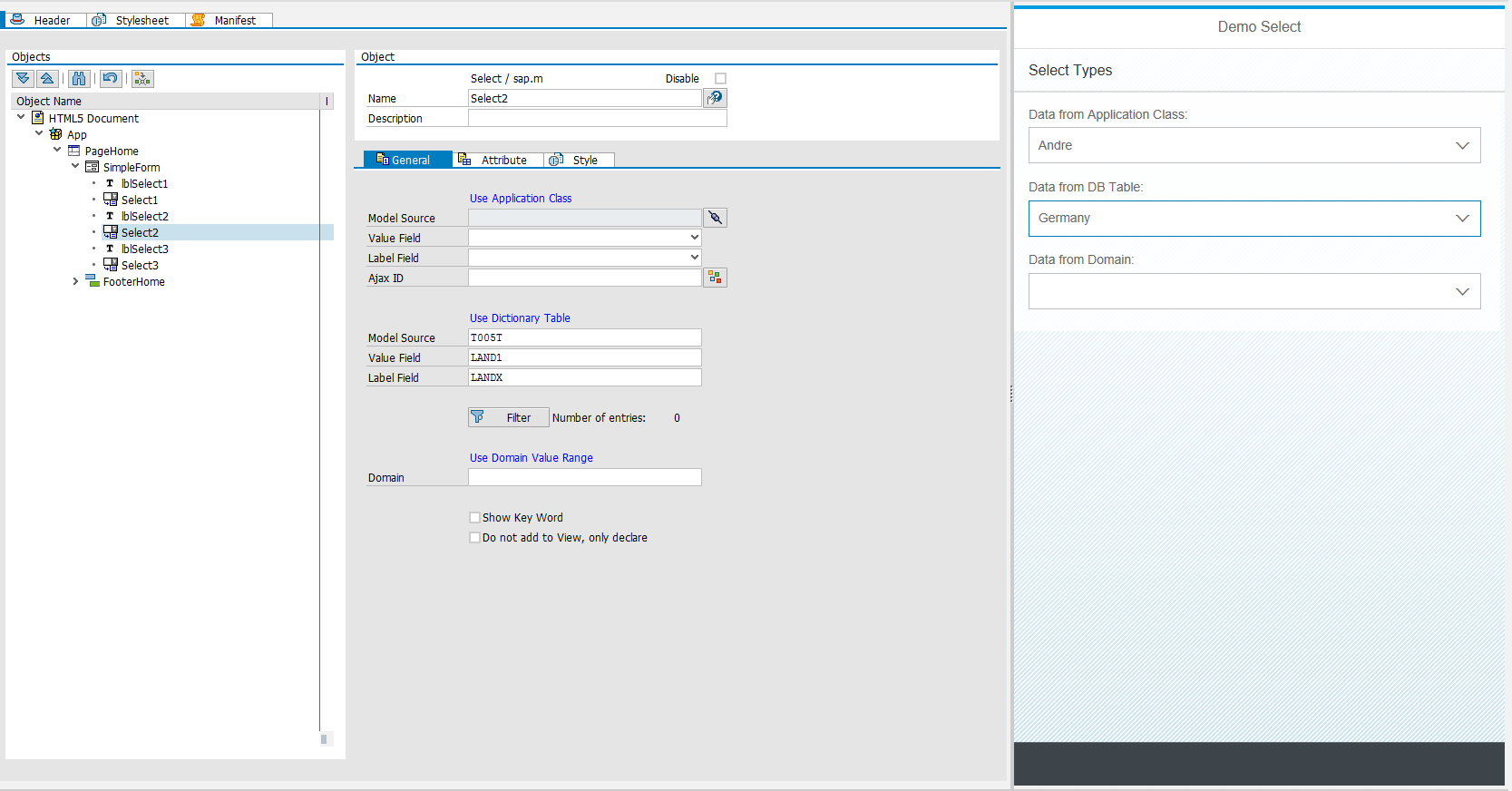Open the Data from DB Table dropdown showing Germany

tap(1253, 219)
